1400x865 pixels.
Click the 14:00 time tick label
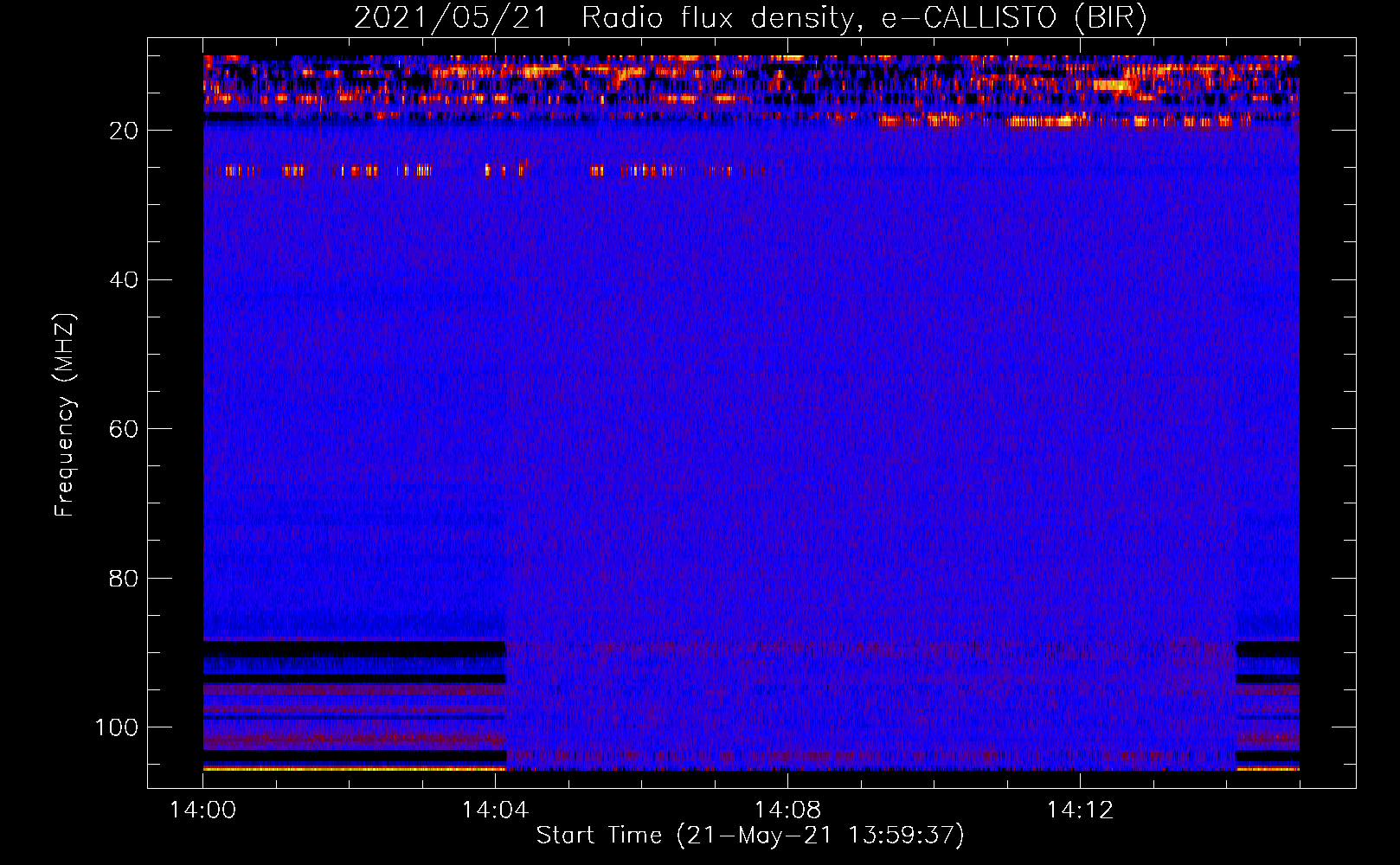pos(202,811)
